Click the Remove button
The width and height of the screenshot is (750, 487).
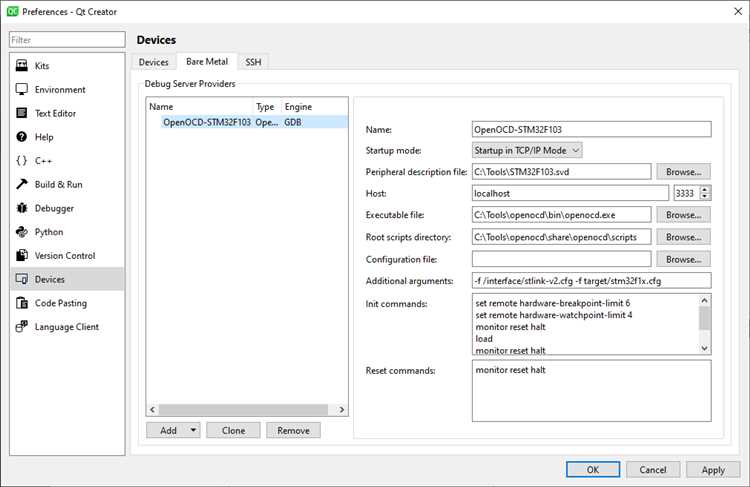tap(293, 430)
